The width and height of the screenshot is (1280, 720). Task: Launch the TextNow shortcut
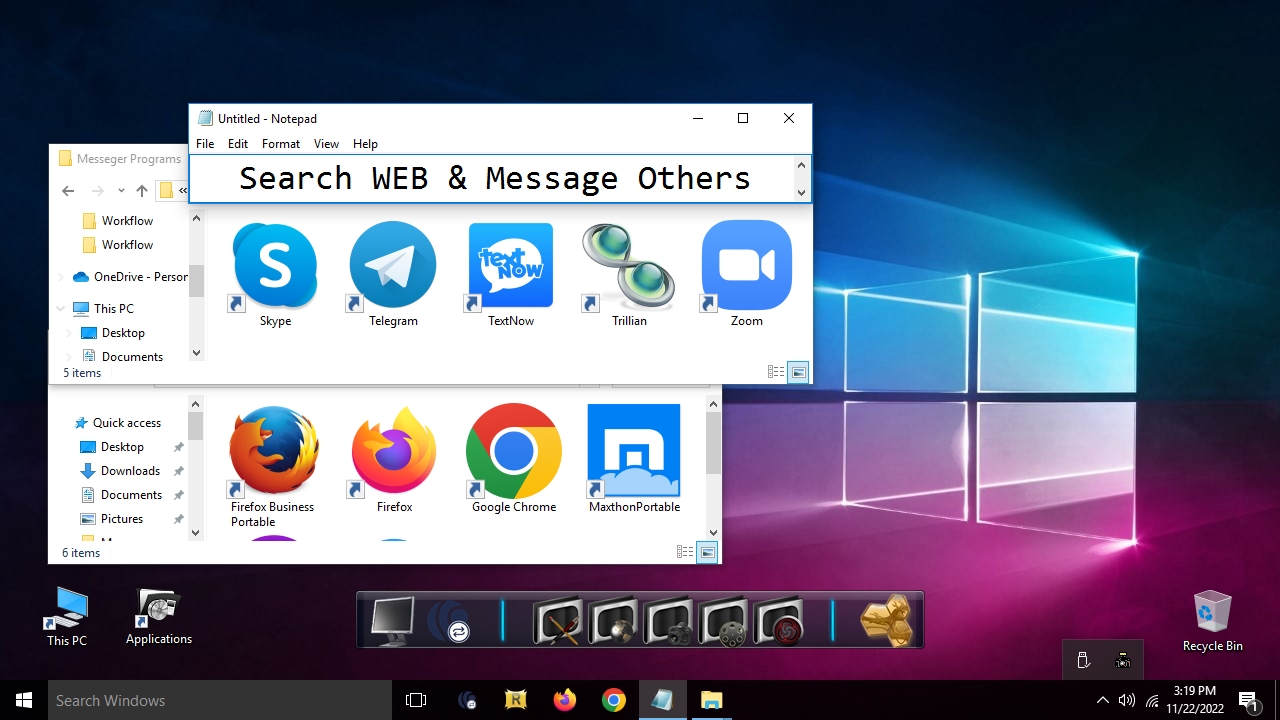pyautogui.click(x=511, y=267)
